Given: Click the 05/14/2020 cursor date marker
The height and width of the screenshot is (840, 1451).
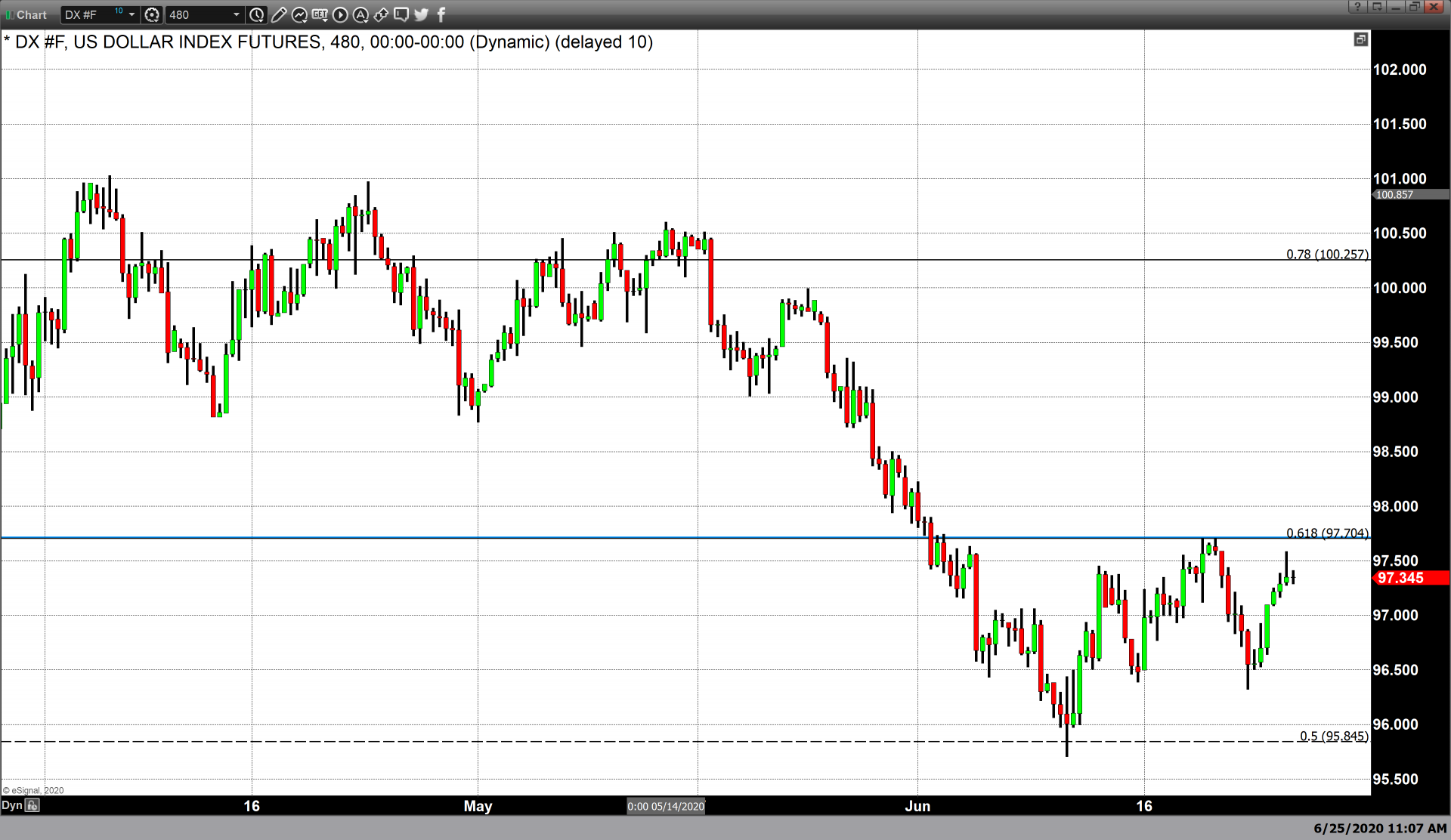Looking at the screenshot, I should click(666, 806).
